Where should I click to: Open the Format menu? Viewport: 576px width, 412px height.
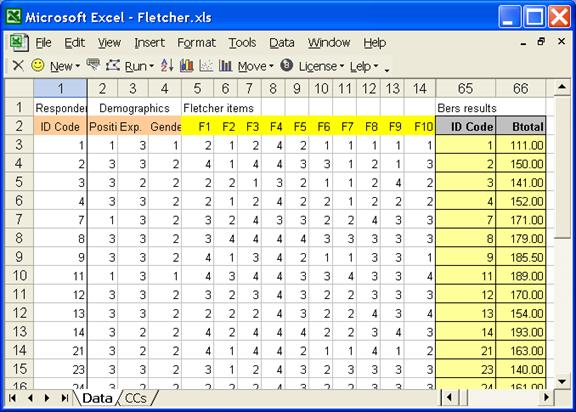196,43
